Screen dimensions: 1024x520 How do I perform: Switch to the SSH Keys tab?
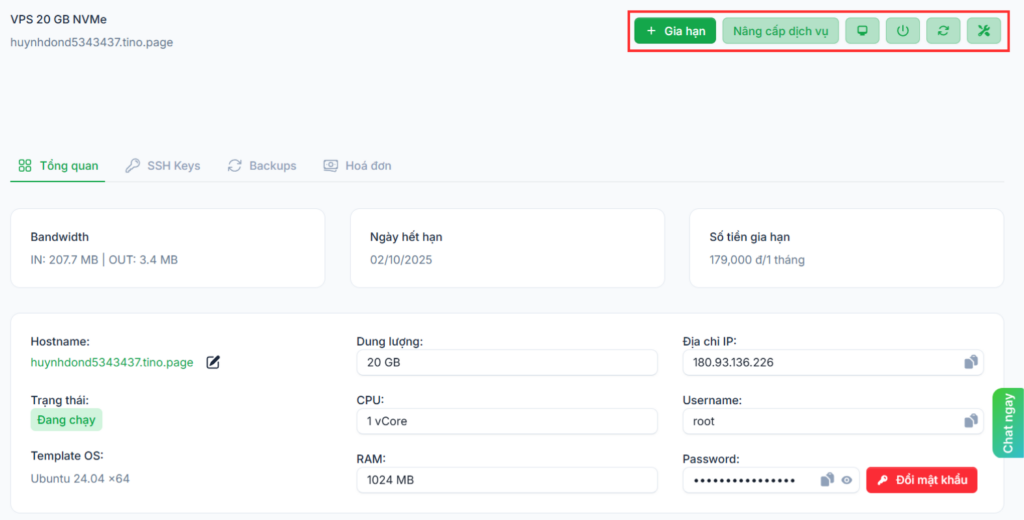163,166
